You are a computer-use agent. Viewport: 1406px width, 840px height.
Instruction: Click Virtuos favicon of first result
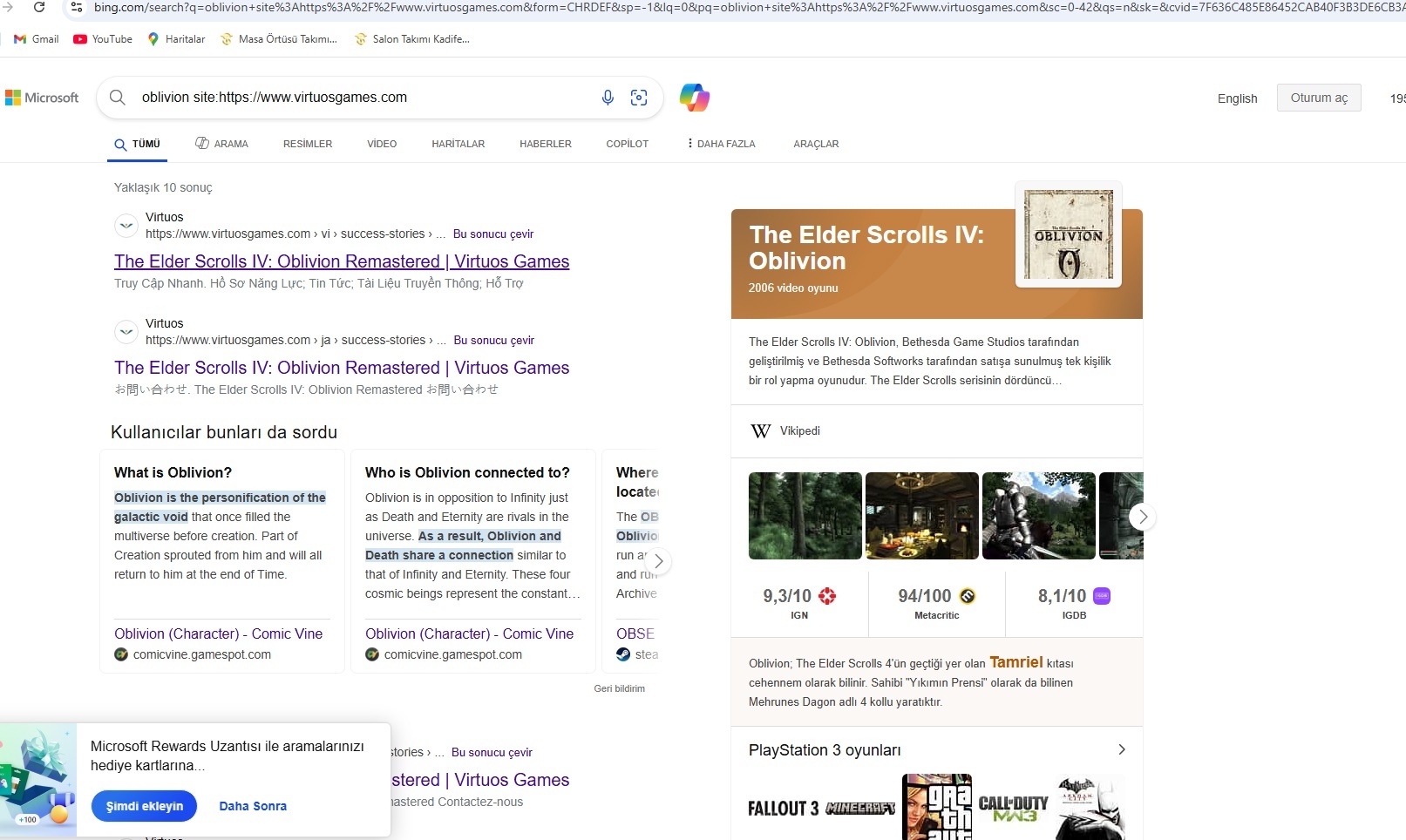pyautogui.click(x=126, y=226)
